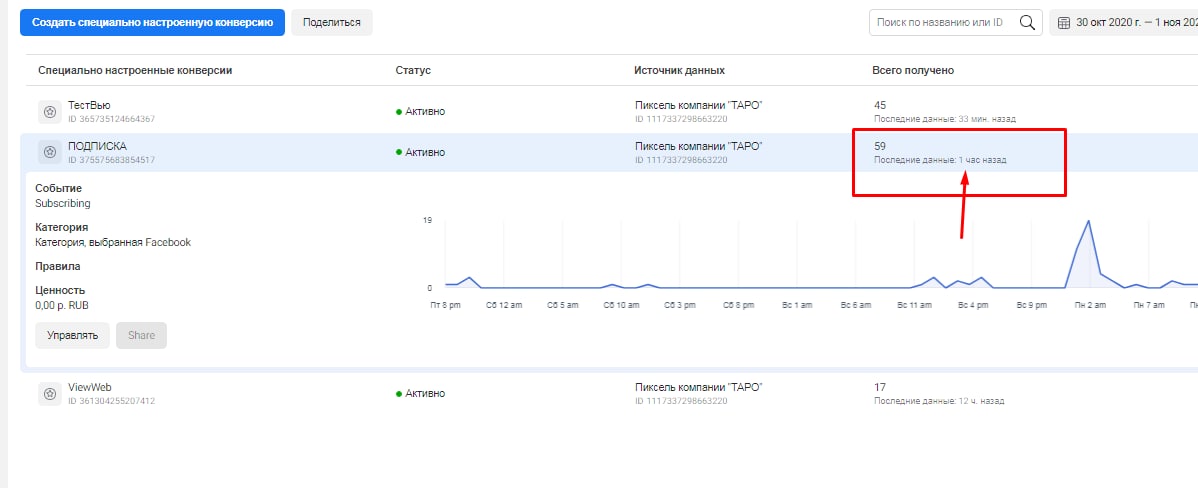Click Последние данные: 12 ч. назад
This screenshot has height=488, width=1198.
pos(939,401)
